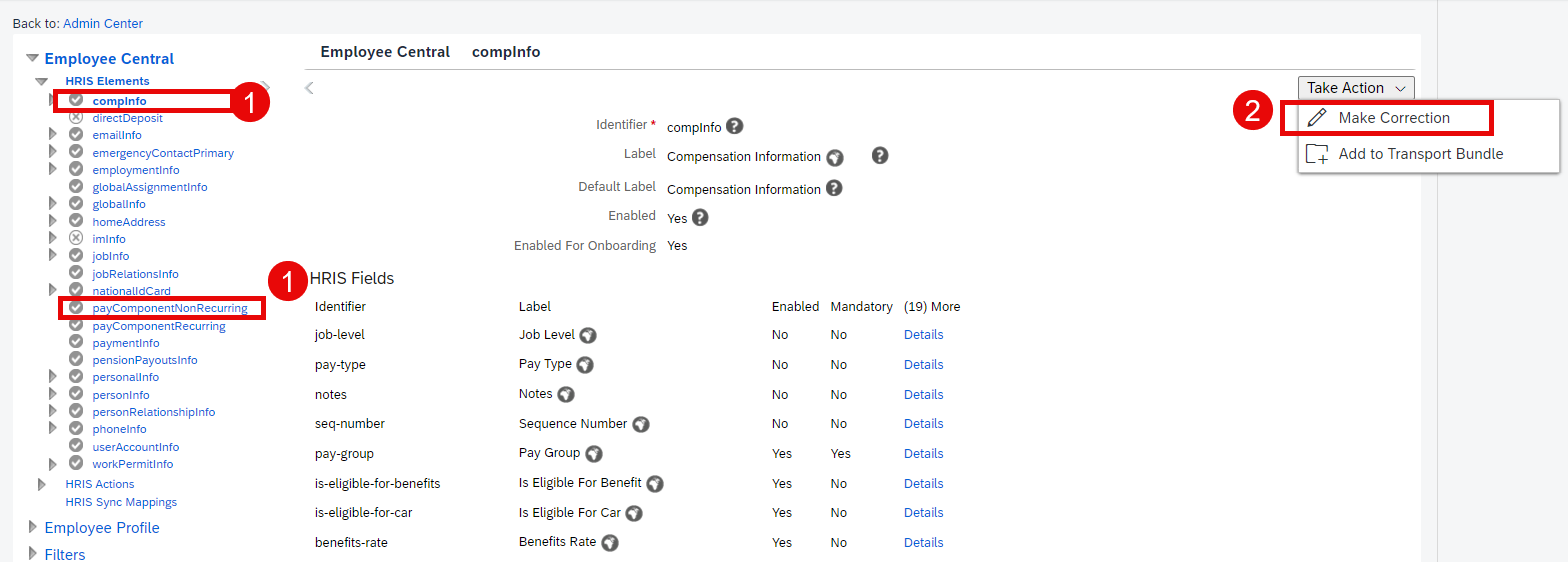
Task: Expand the emailInfo tree node
Action: point(53,135)
